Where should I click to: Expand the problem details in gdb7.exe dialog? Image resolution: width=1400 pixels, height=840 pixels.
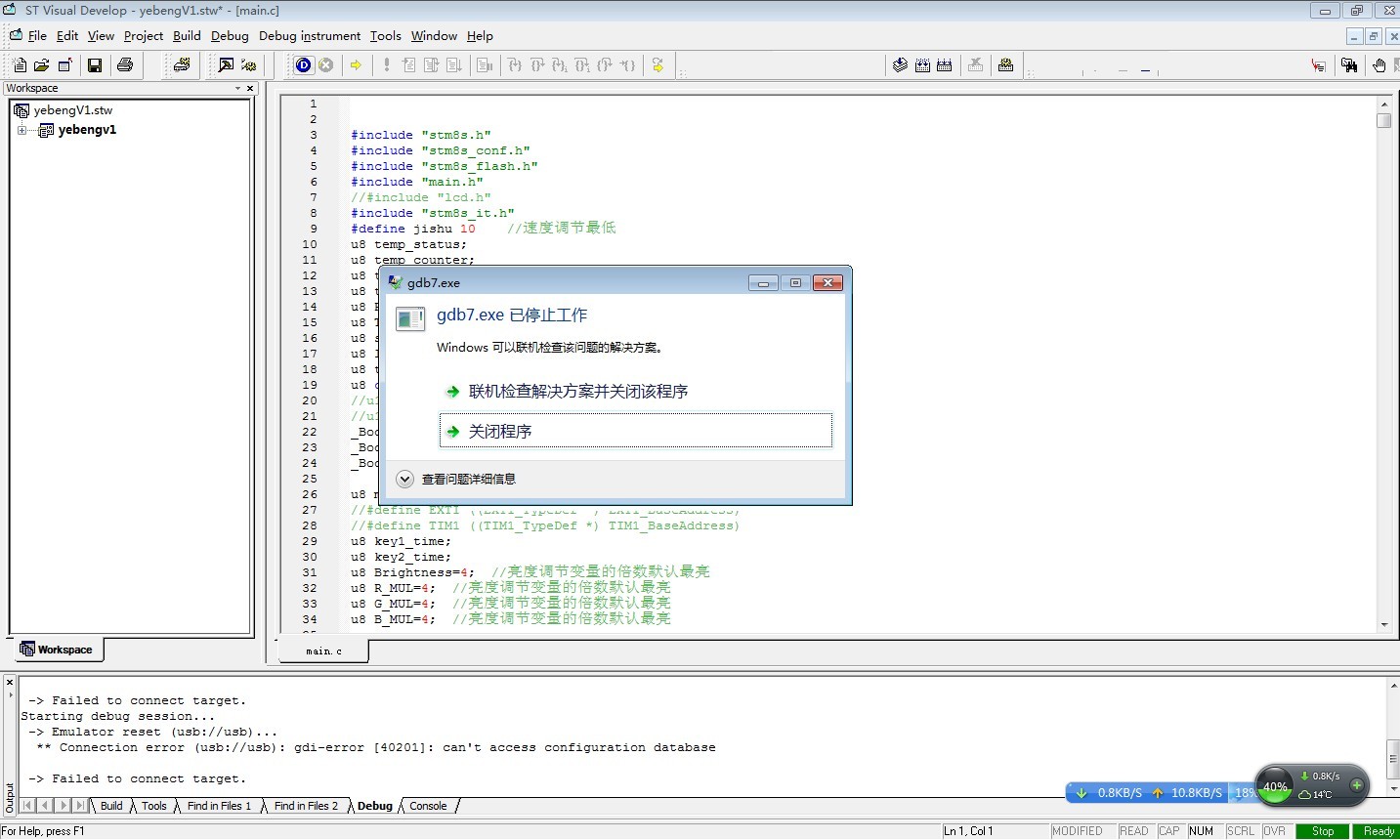405,479
